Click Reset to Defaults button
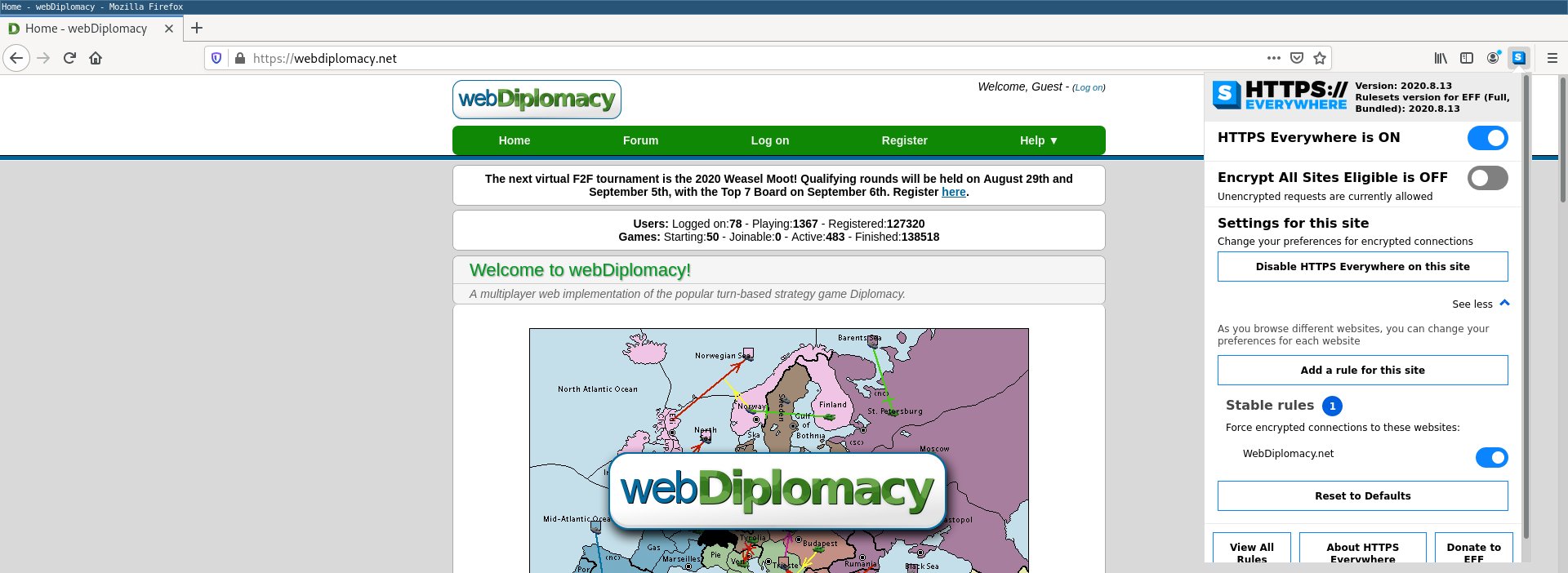1568x573 pixels. [1362, 495]
